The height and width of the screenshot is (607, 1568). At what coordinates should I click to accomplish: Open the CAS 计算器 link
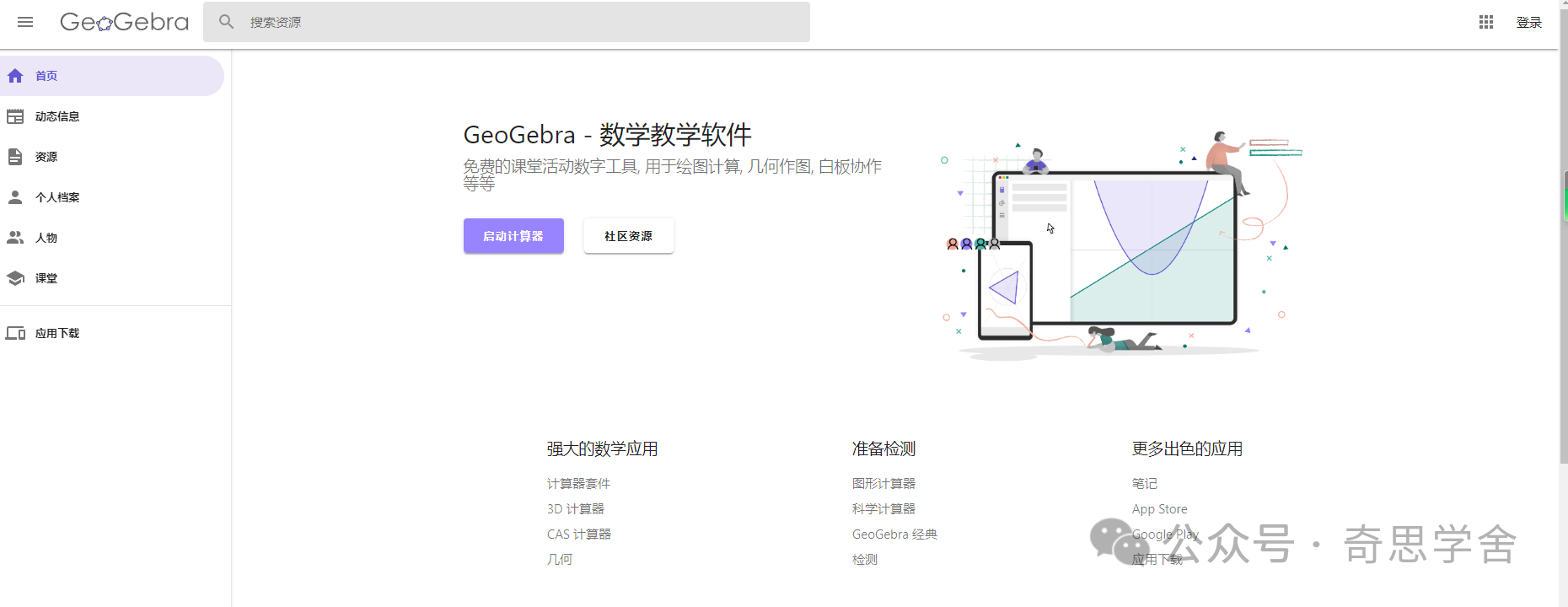pos(579,534)
